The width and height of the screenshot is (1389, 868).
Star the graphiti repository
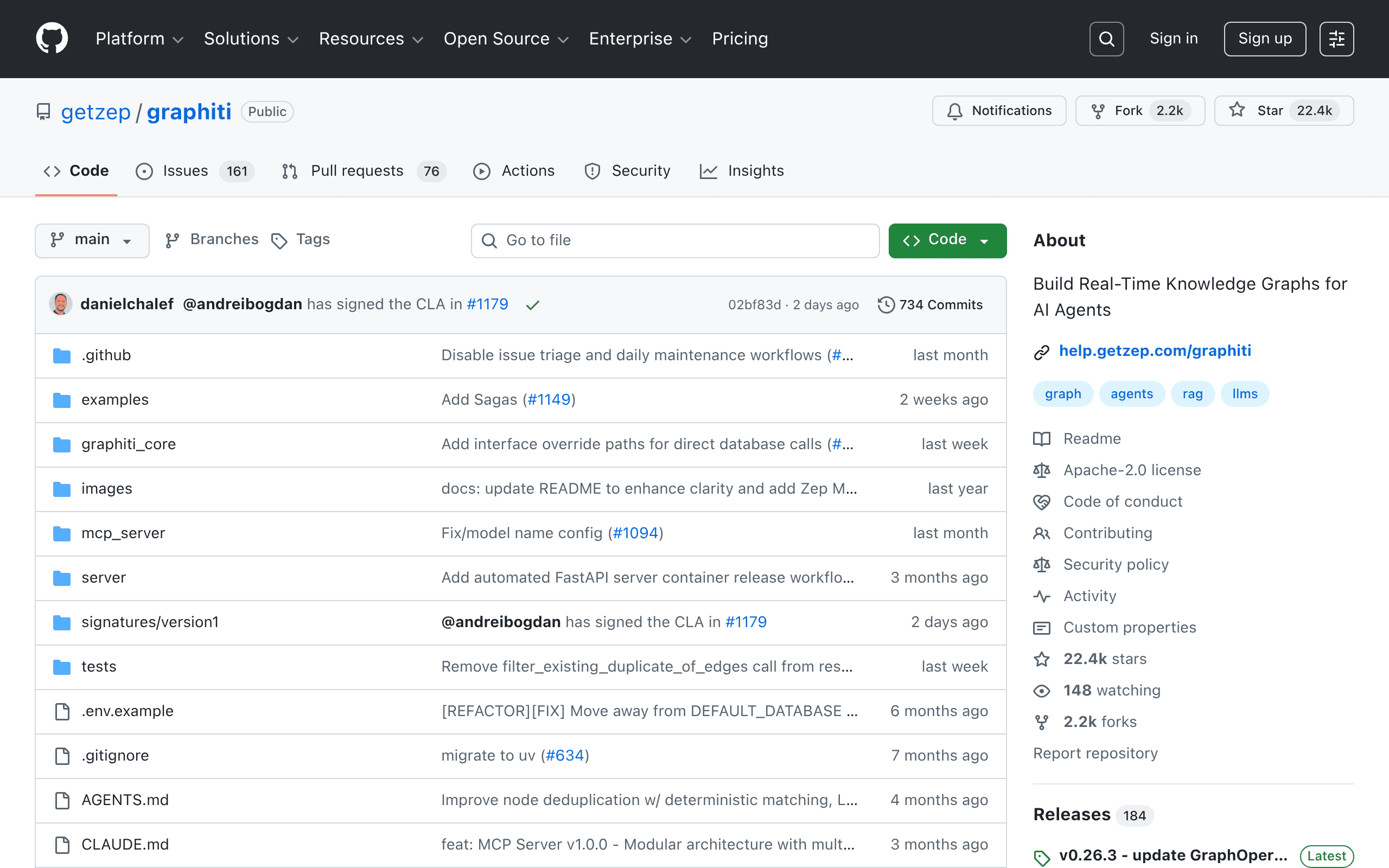pos(1283,111)
